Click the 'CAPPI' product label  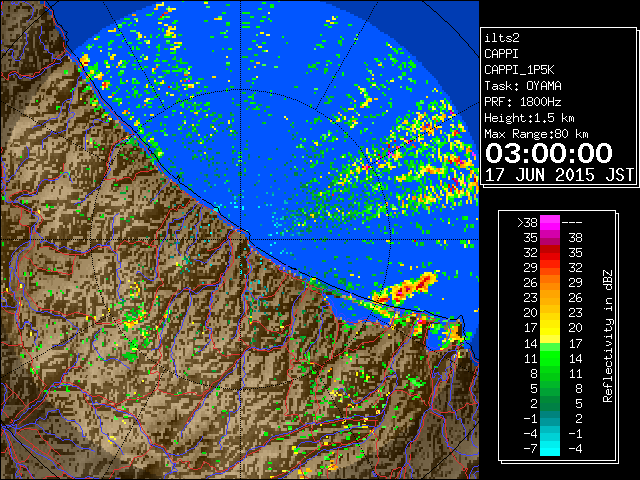pyautogui.click(x=501, y=54)
